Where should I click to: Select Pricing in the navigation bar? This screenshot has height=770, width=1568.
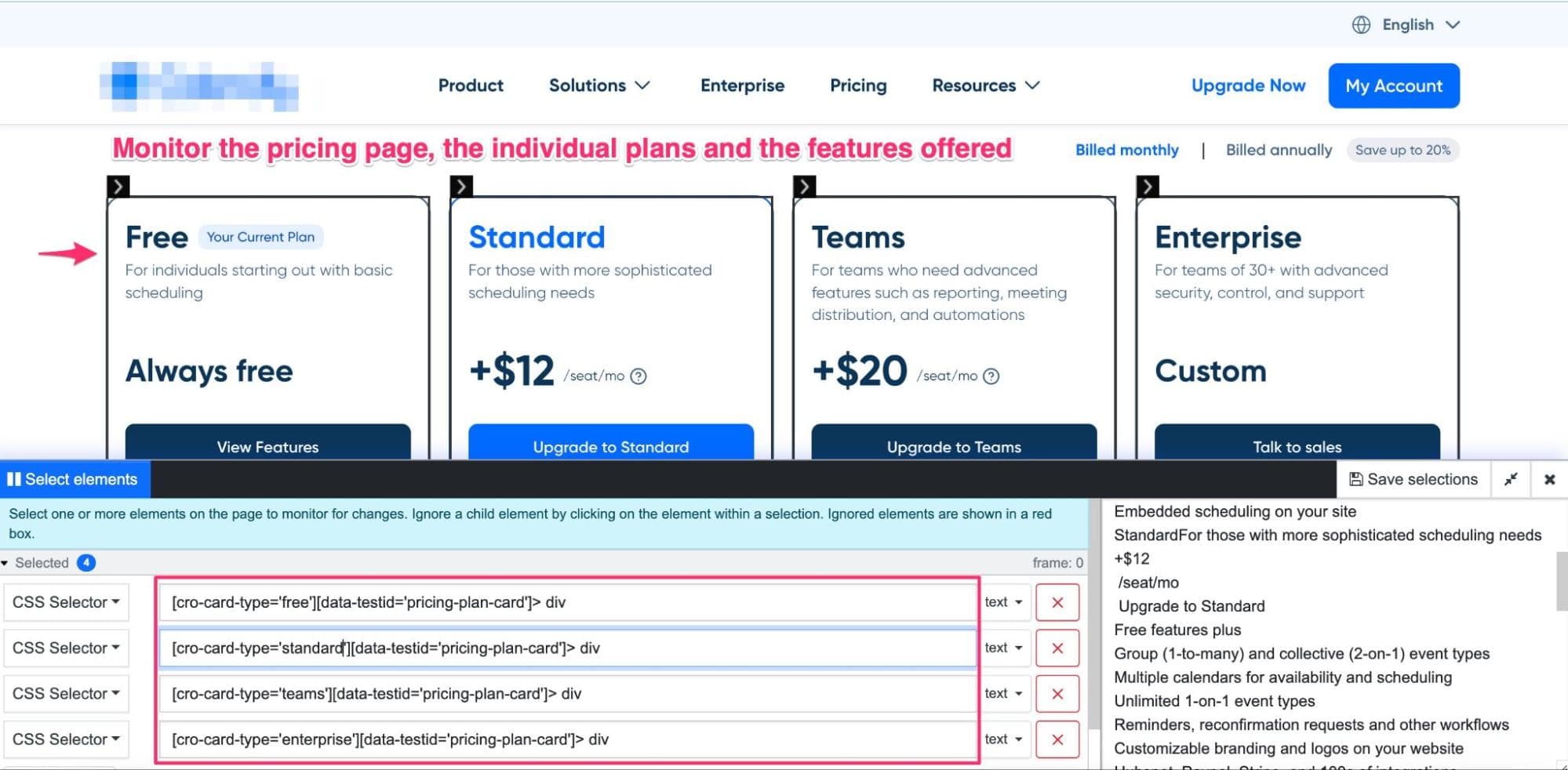[857, 85]
